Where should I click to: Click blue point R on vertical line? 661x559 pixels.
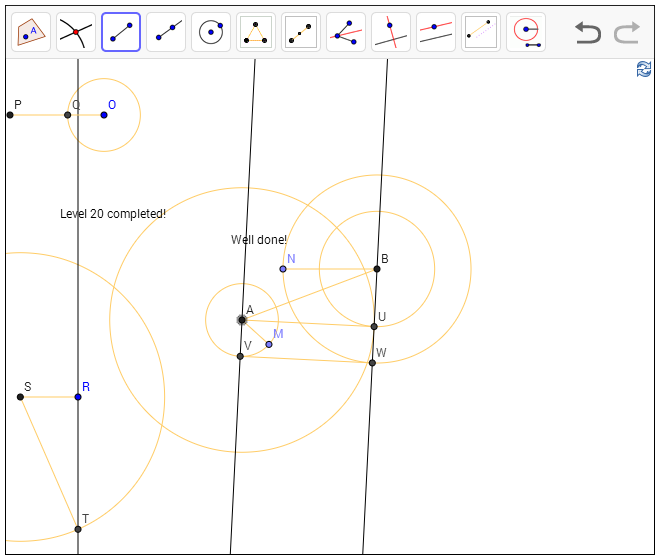pos(78,397)
